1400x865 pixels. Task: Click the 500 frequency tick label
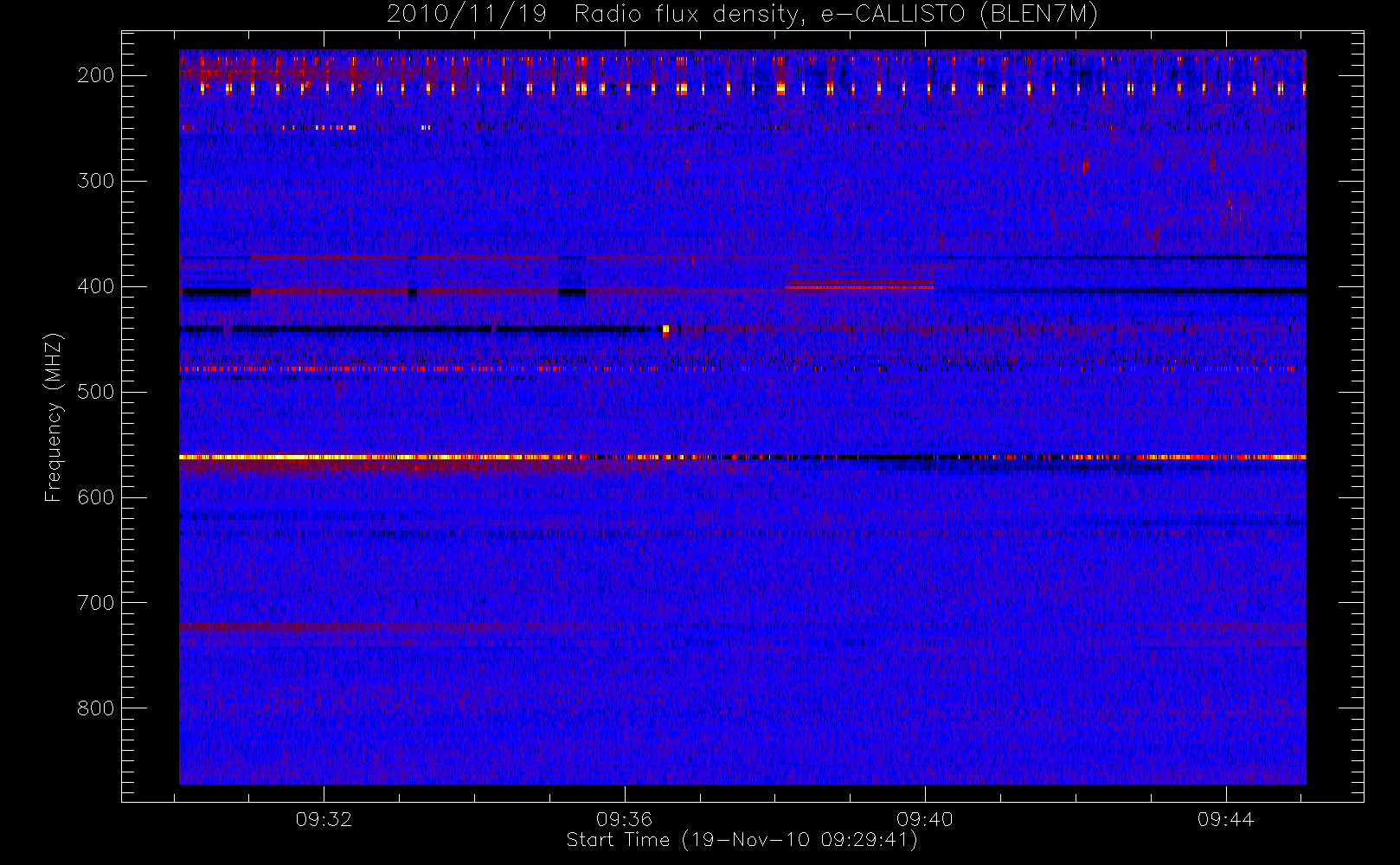95,392
